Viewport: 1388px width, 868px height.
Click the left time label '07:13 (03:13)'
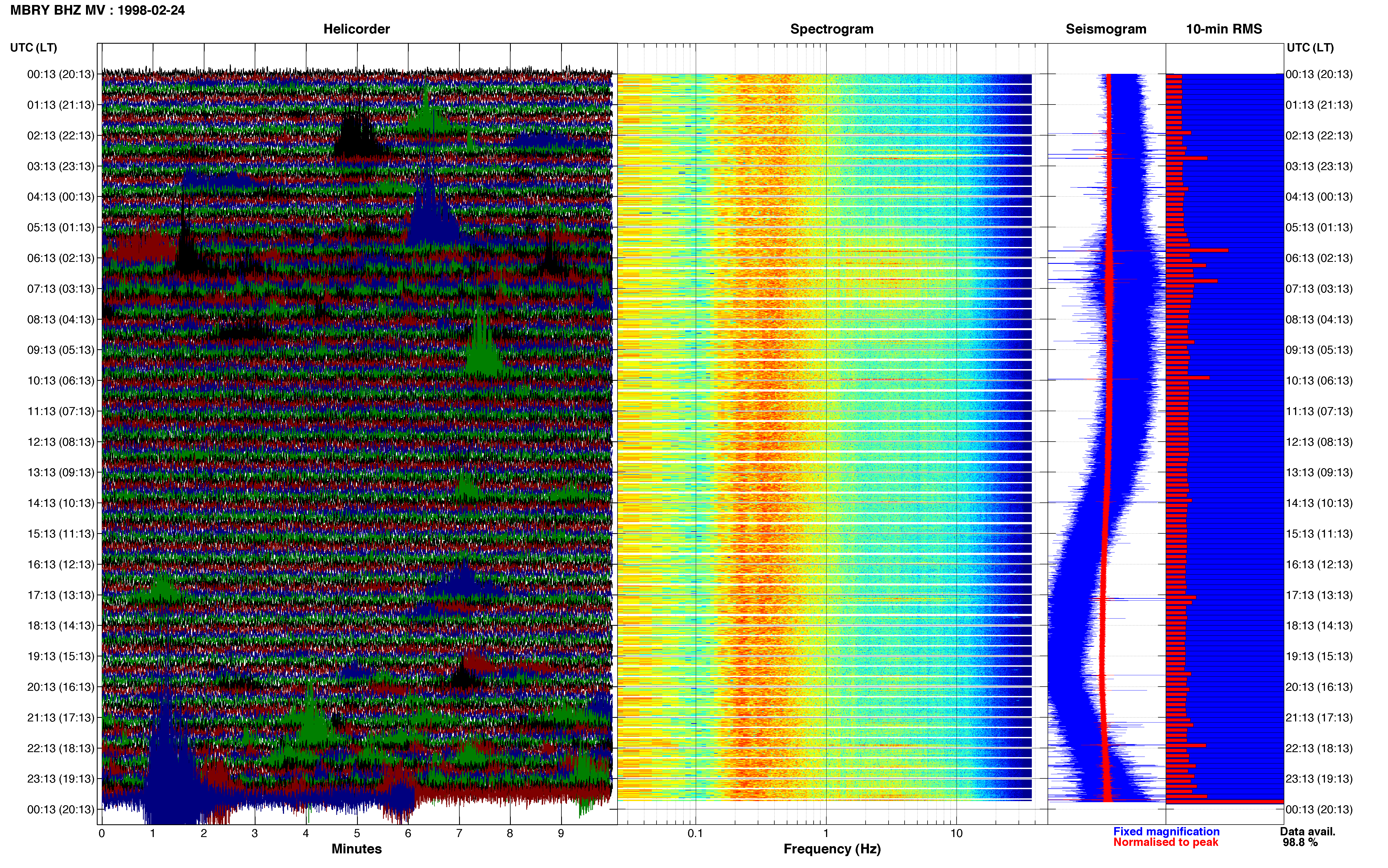coord(61,289)
